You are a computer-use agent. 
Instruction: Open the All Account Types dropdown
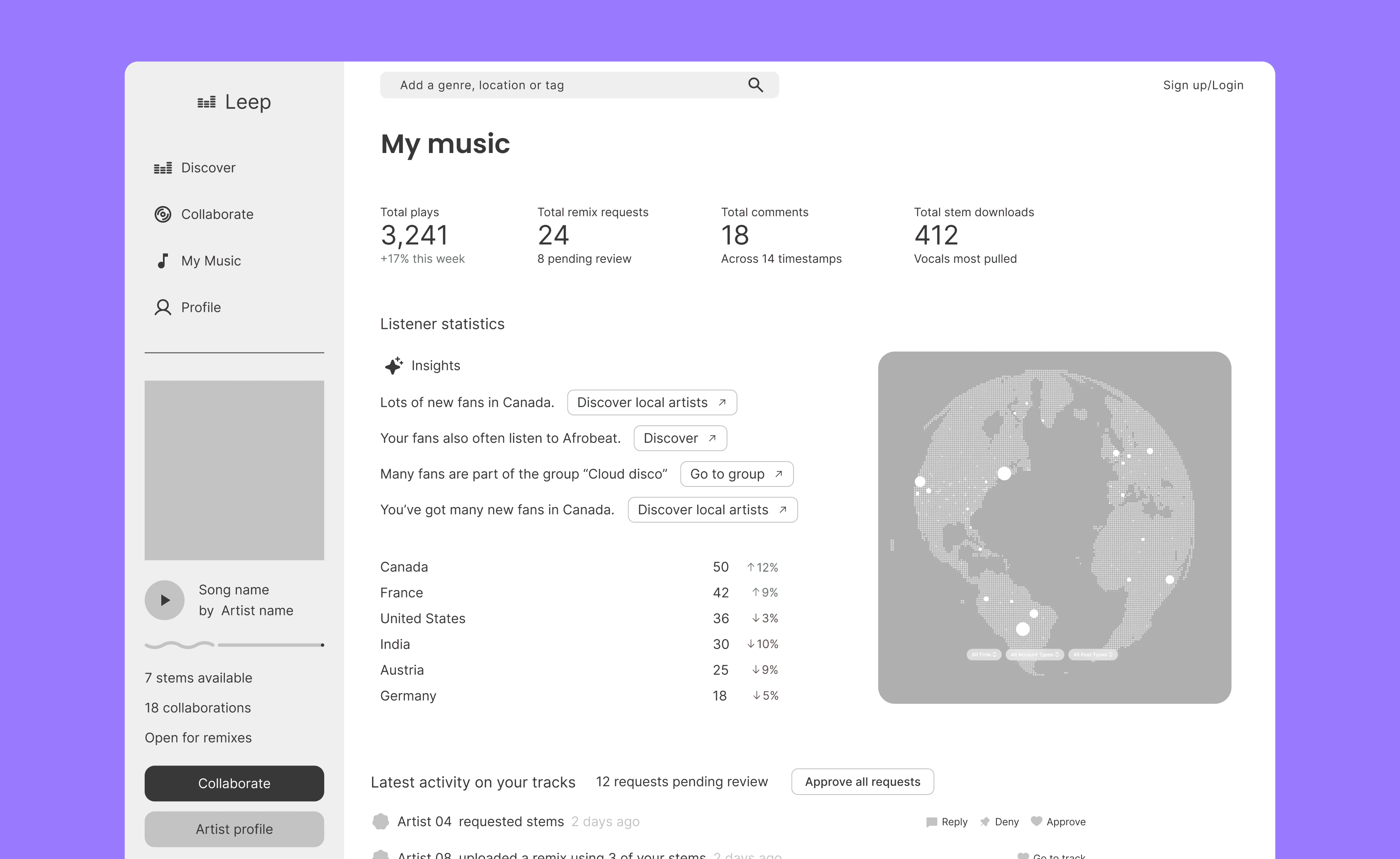point(1034,654)
